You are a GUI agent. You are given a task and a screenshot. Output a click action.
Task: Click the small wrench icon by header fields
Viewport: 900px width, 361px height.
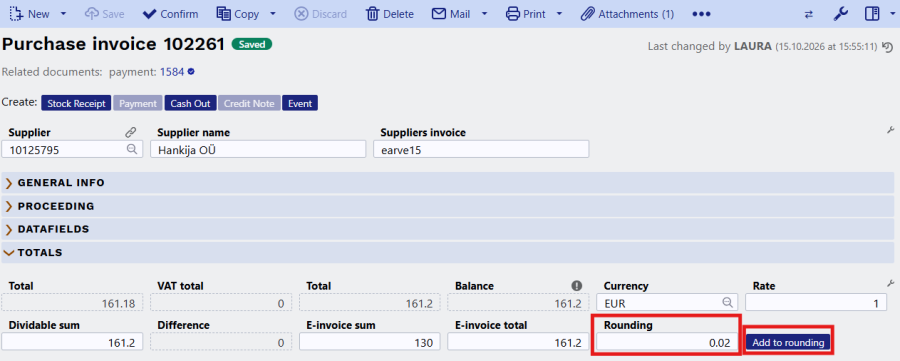pos(891,130)
